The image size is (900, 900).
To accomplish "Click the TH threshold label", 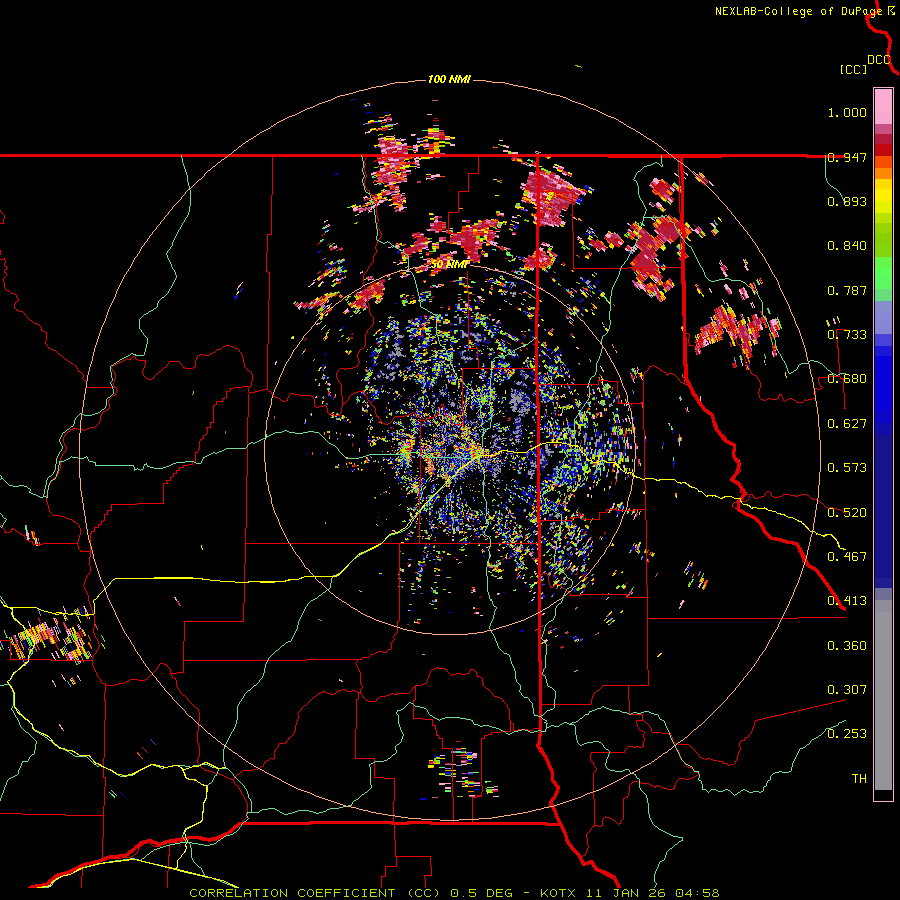I will click(859, 779).
